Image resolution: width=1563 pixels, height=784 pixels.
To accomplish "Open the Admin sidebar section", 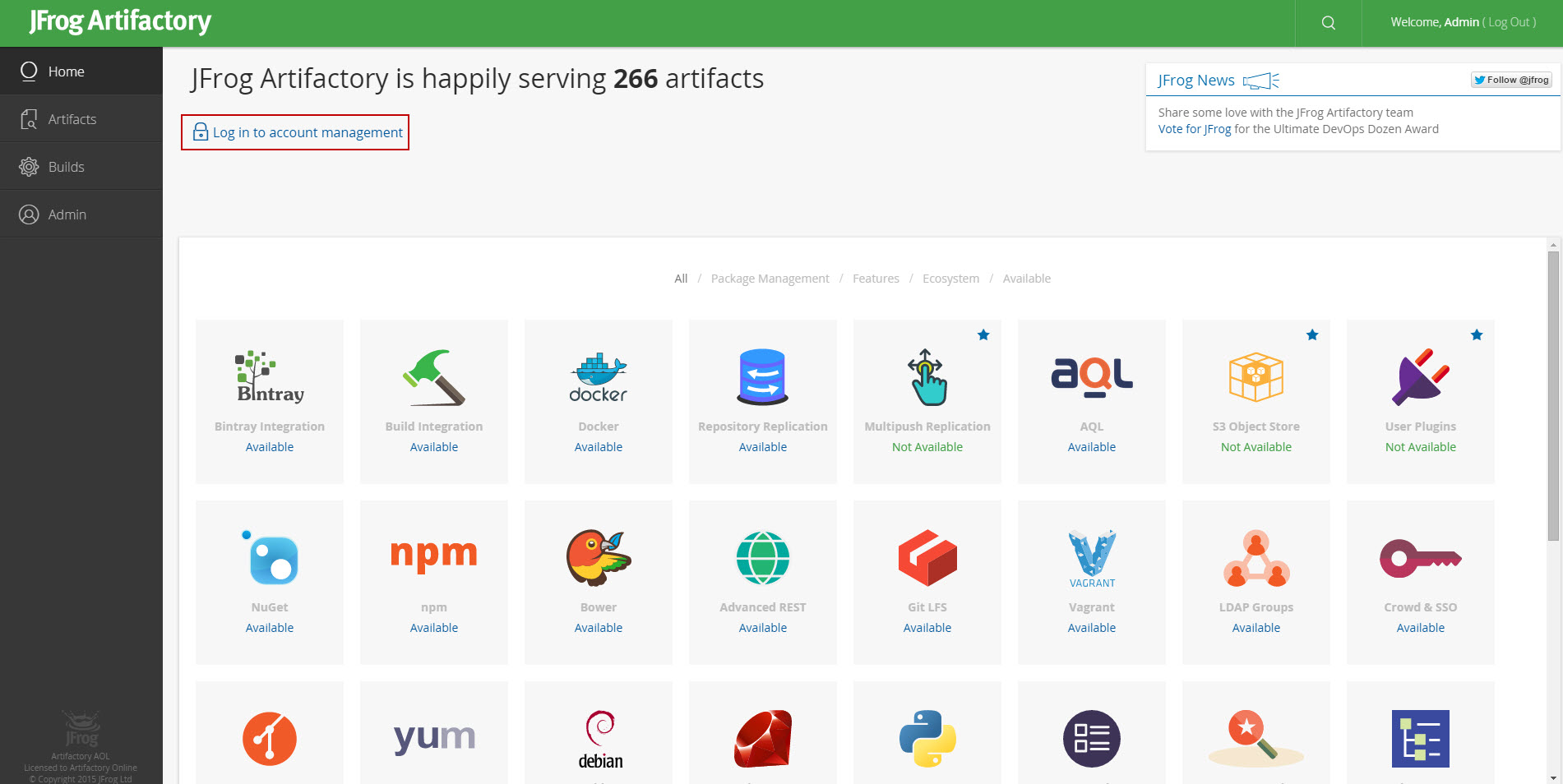I will pyautogui.click(x=67, y=214).
